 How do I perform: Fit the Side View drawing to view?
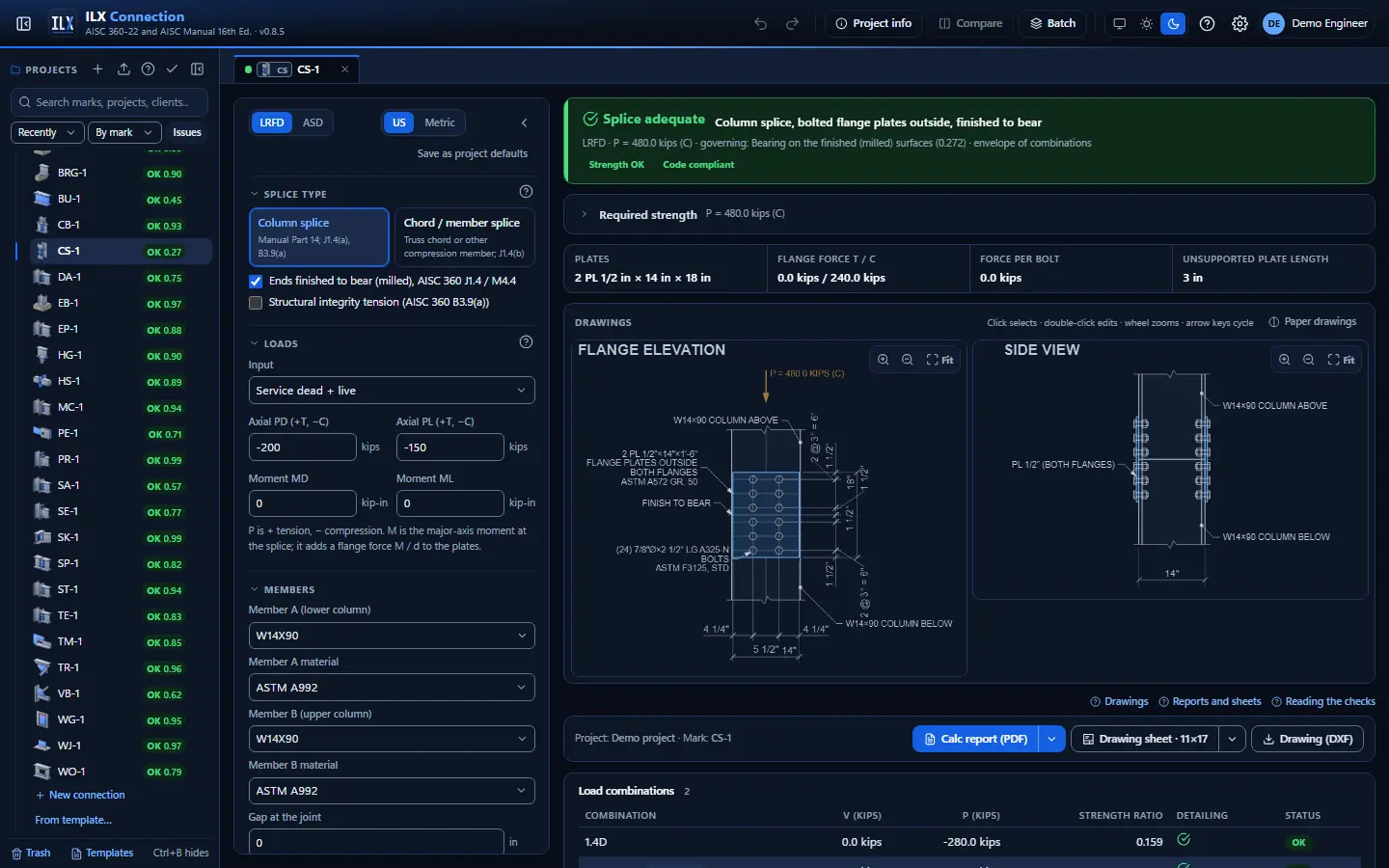coord(1341,360)
